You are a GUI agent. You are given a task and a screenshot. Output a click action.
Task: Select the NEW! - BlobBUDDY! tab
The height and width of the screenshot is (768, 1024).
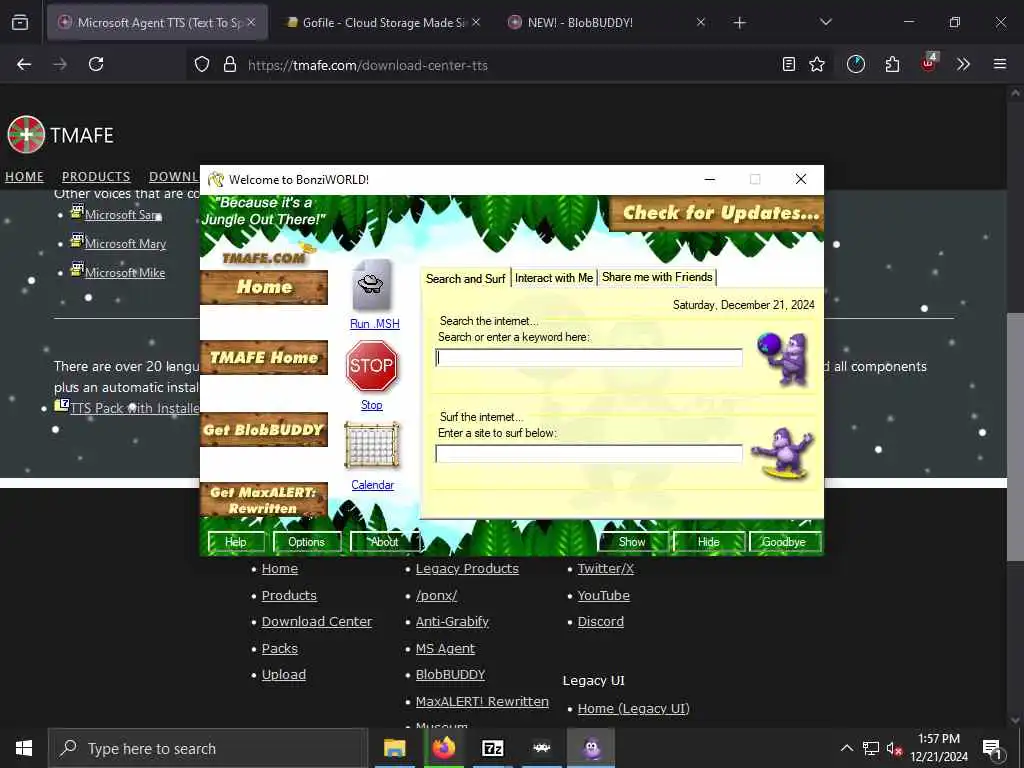tap(604, 23)
